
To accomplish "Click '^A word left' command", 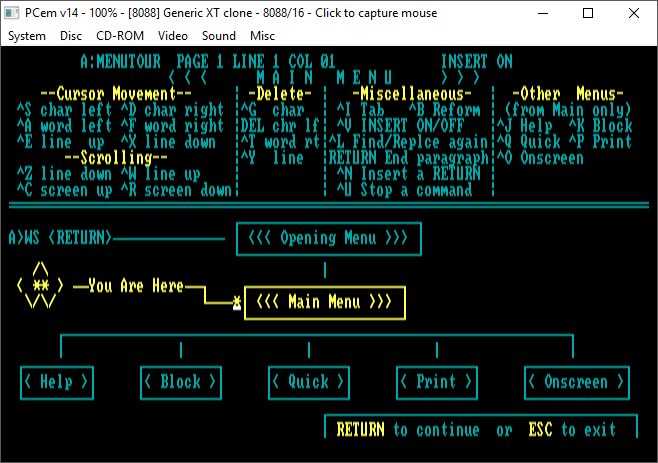I will [x=64, y=126].
